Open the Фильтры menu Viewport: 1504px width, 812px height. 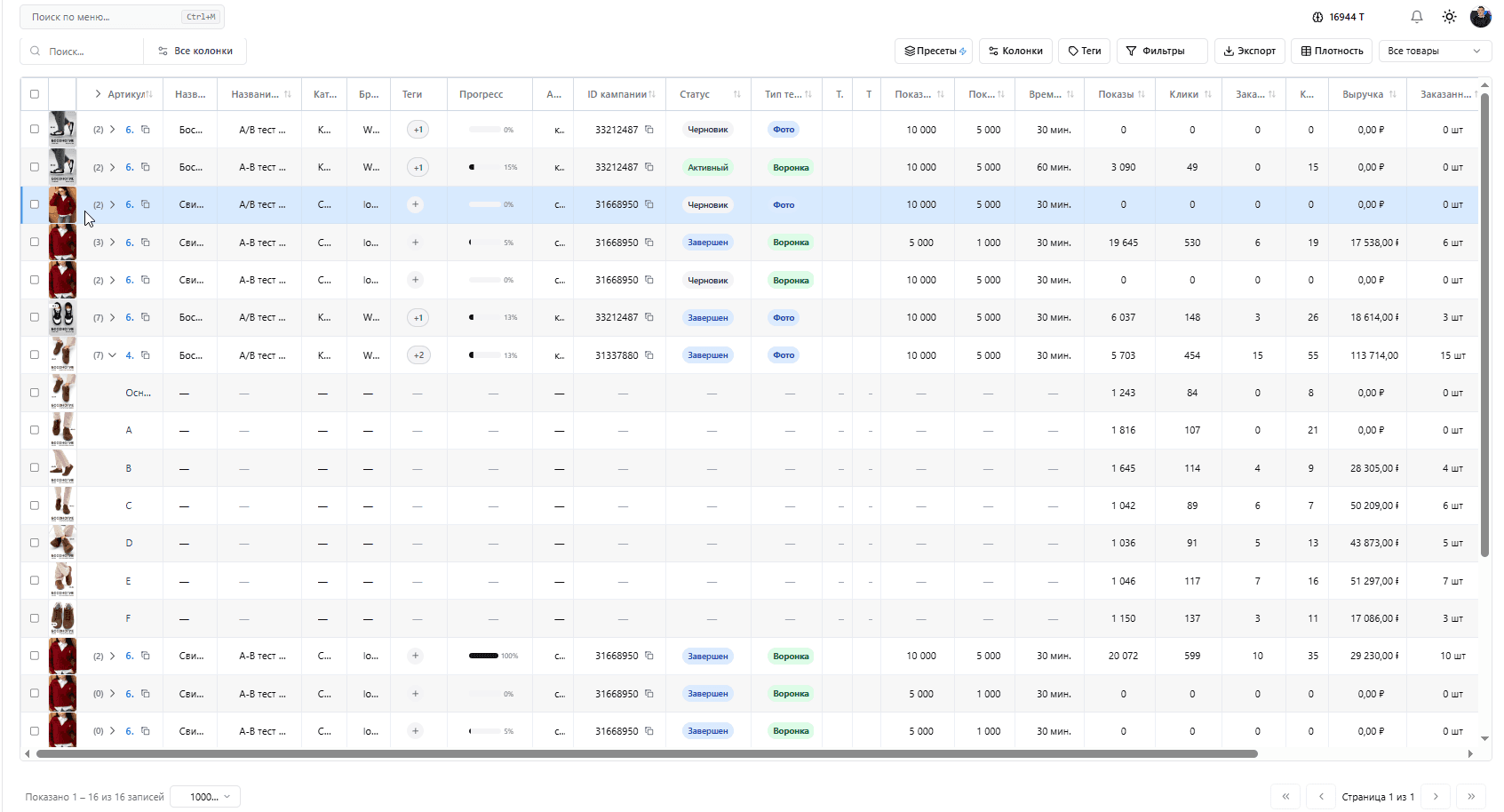pos(1161,51)
